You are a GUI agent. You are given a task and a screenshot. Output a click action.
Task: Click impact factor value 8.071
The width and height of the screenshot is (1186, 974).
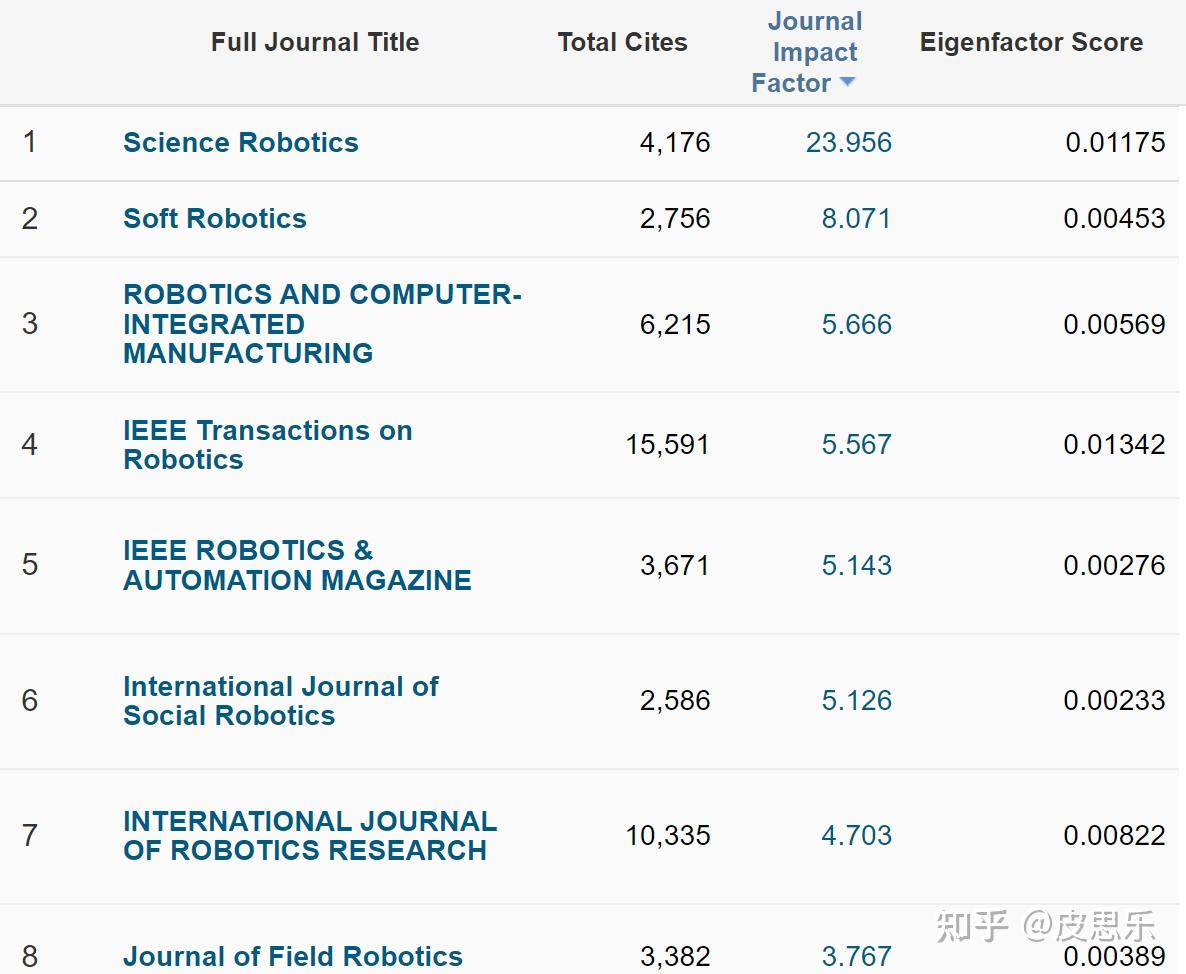click(856, 219)
